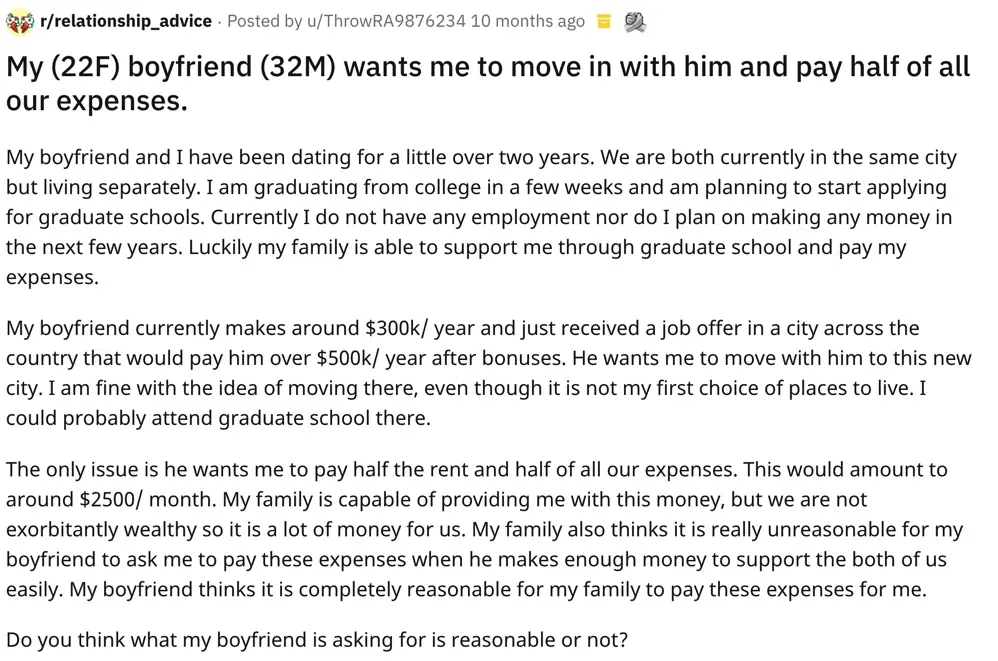Screen dimensions: 998x661
Task: Click the yellow archived post icon
Action: pyautogui.click(x=603, y=21)
